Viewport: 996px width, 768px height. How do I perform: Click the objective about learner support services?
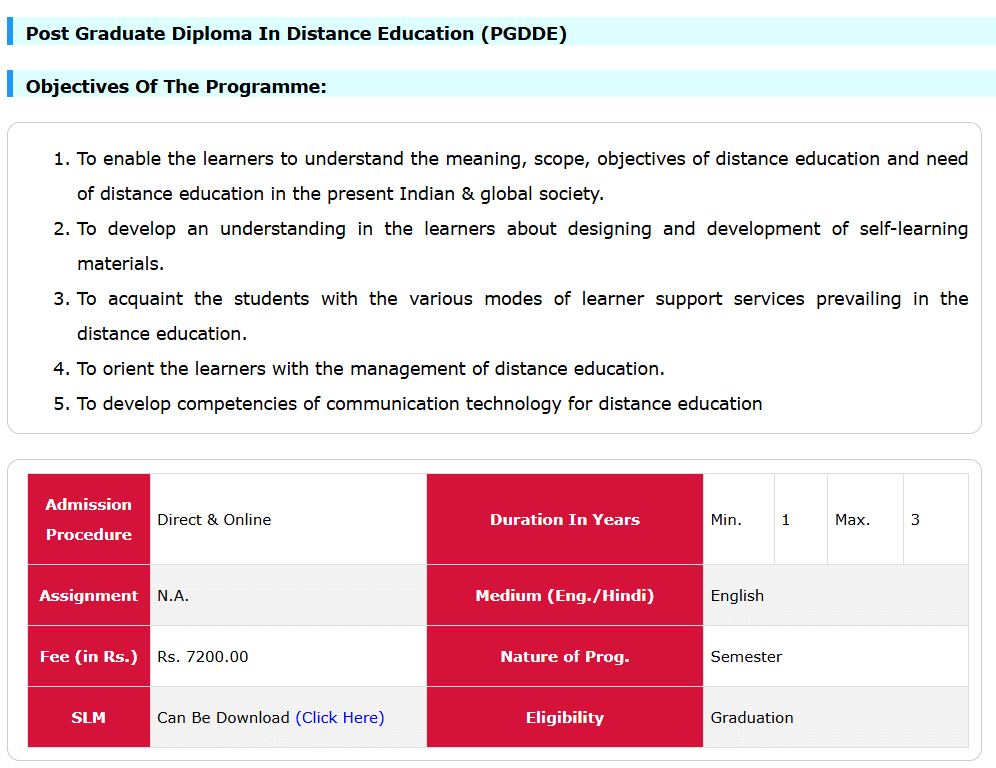tap(521, 316)
